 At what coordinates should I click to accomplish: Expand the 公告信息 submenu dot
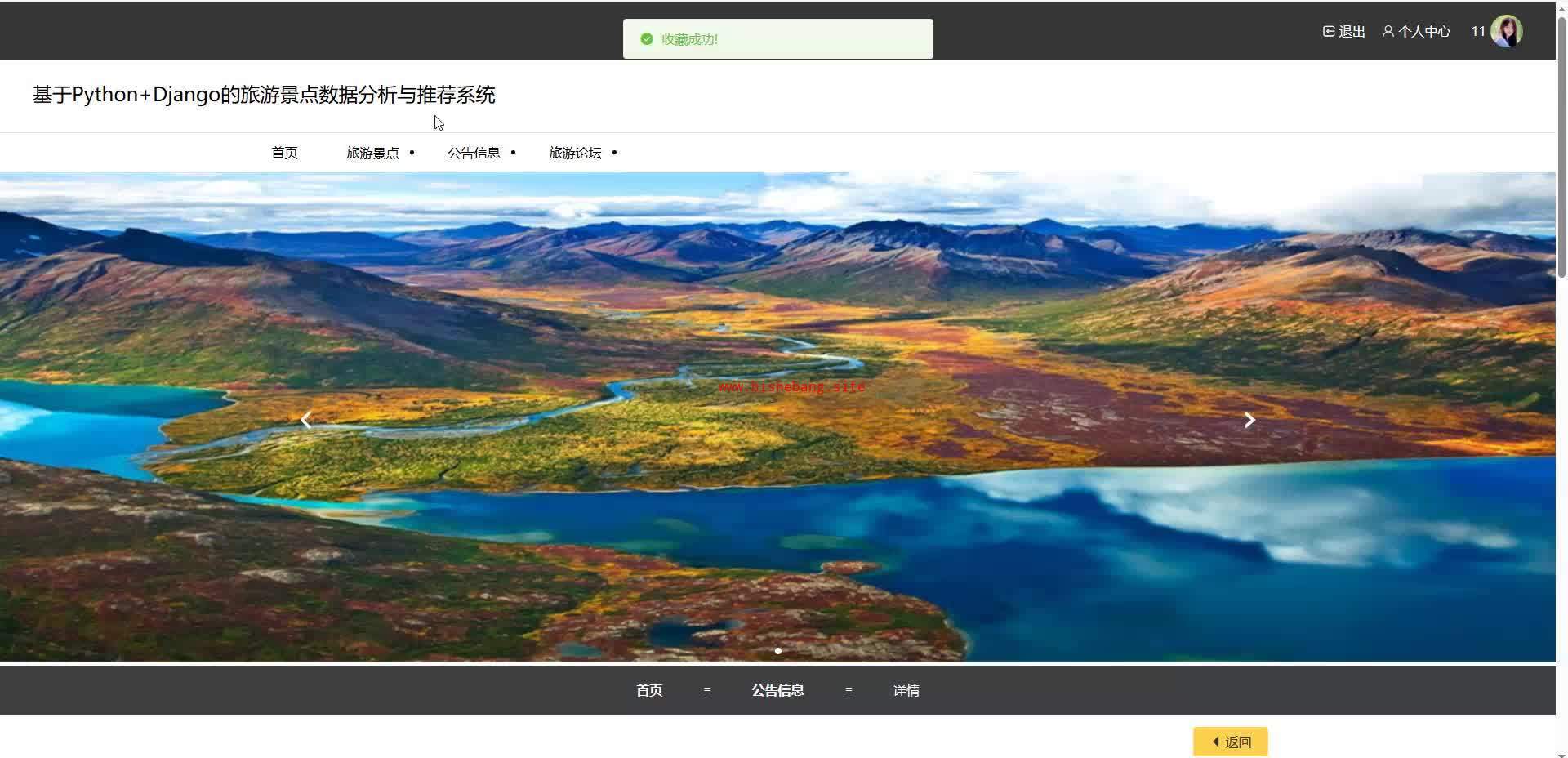coord(513,153)
